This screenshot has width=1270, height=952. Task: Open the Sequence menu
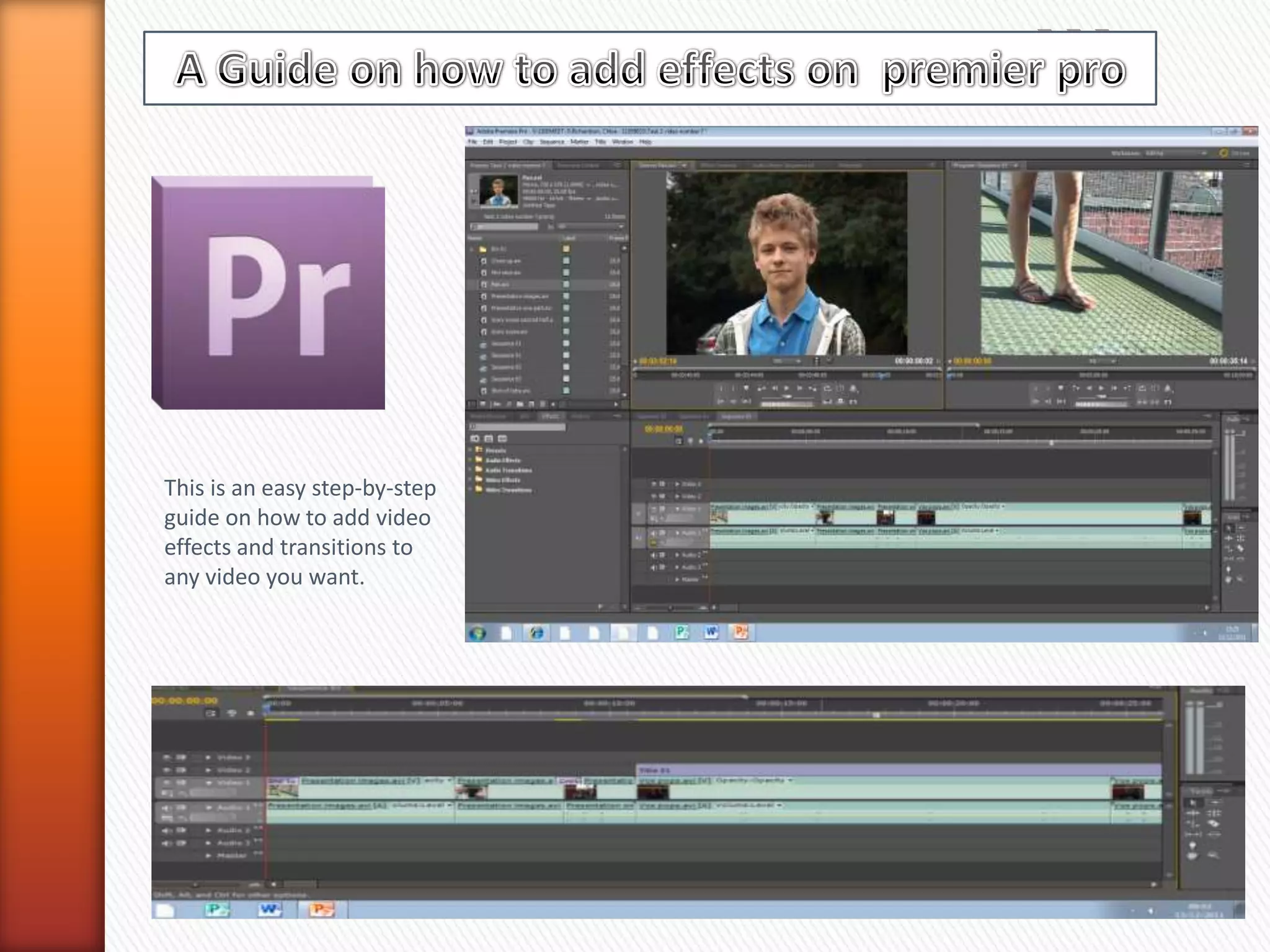551,142
